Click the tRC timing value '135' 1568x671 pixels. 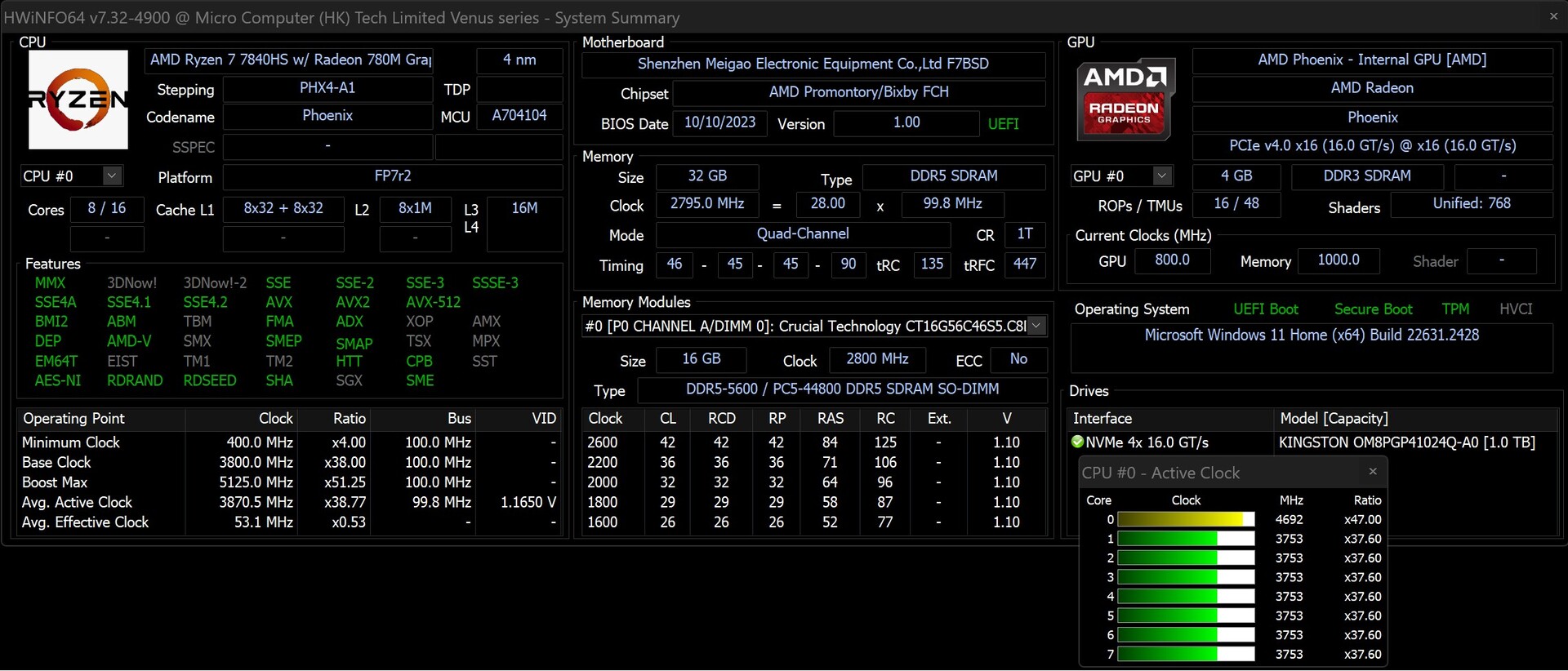pos(932,264)
